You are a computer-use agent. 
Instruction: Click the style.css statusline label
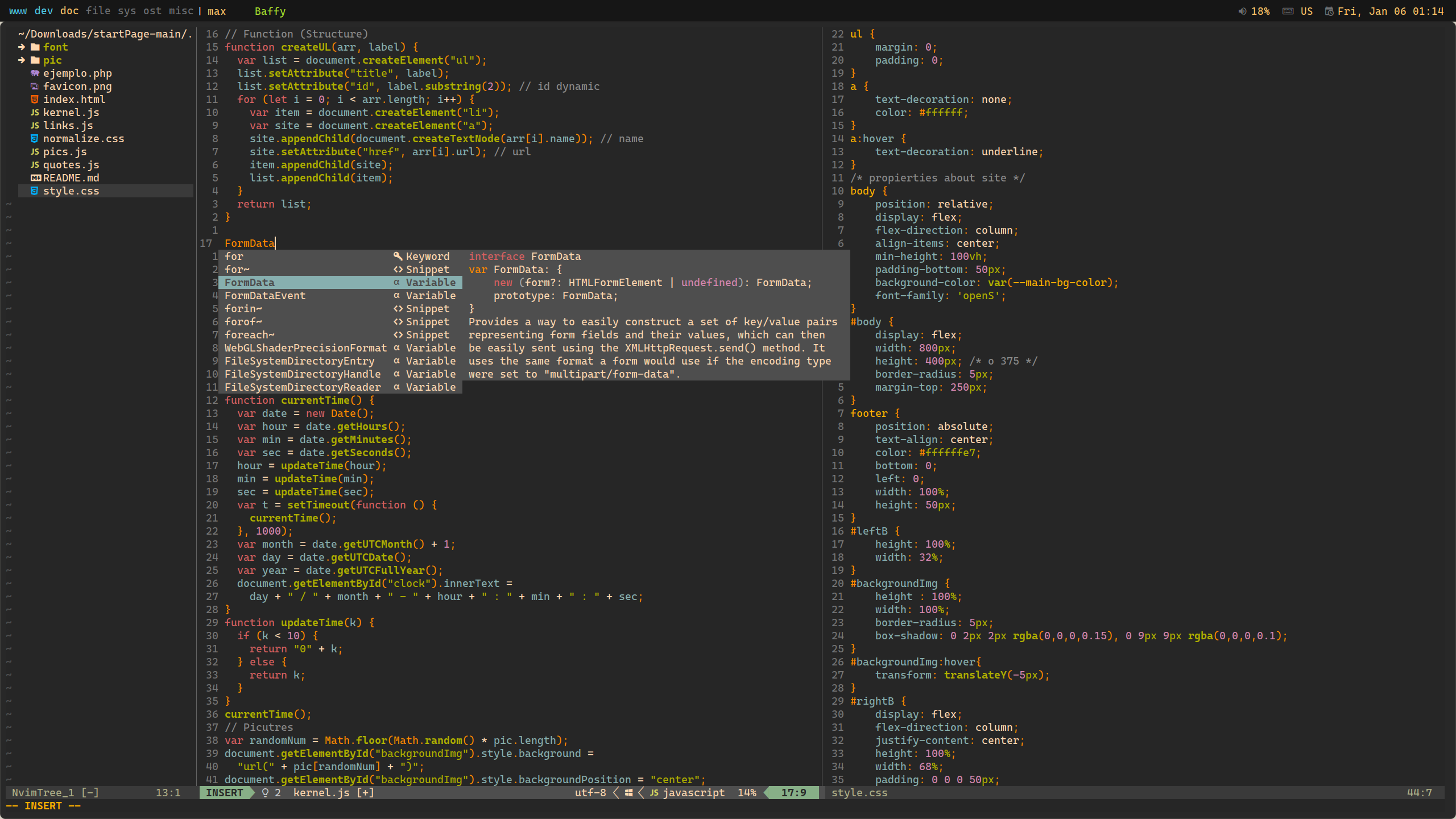click(859, 793)
